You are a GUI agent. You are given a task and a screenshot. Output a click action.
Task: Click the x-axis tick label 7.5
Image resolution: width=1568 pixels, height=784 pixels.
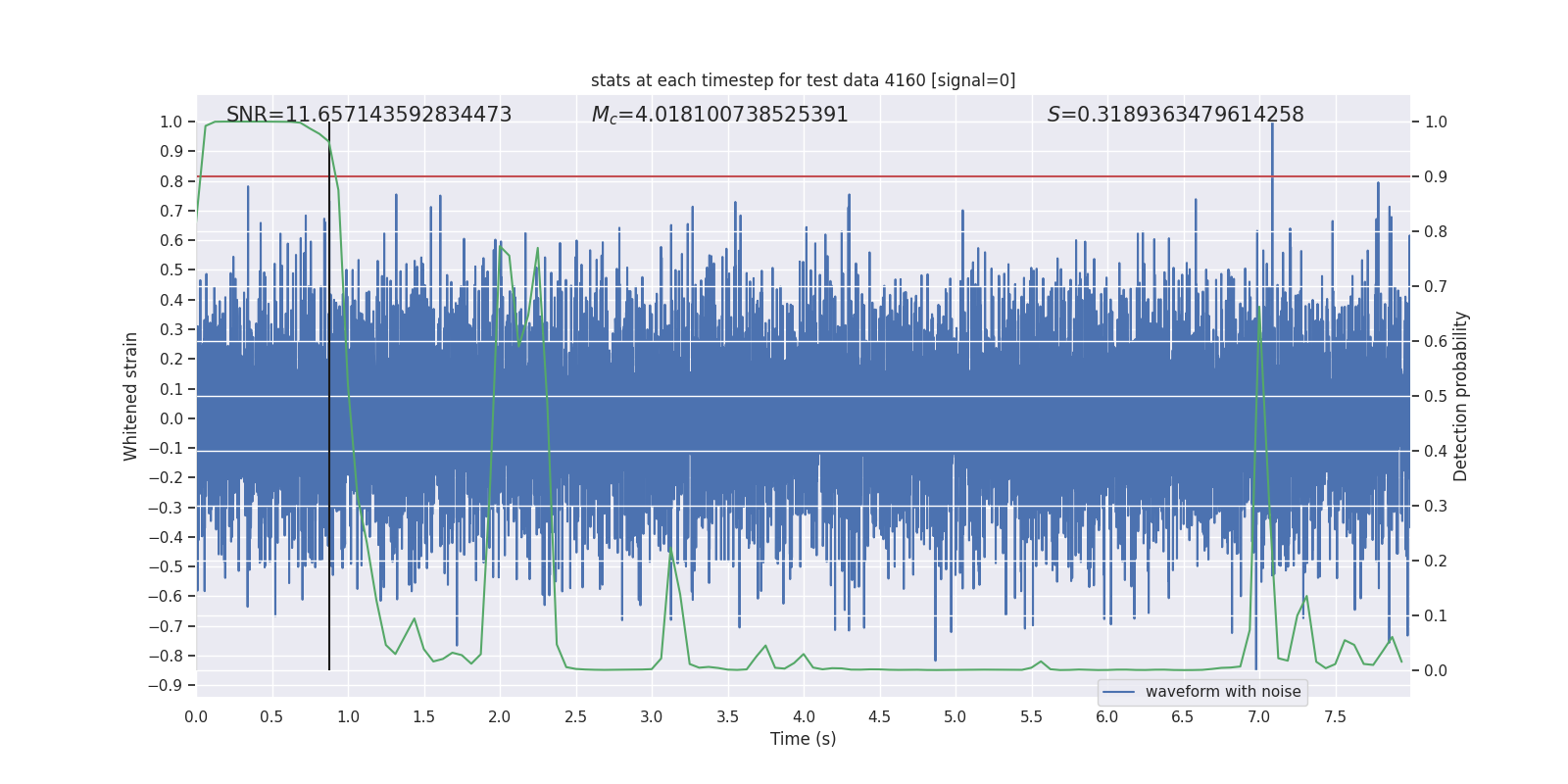point(1335,716)
